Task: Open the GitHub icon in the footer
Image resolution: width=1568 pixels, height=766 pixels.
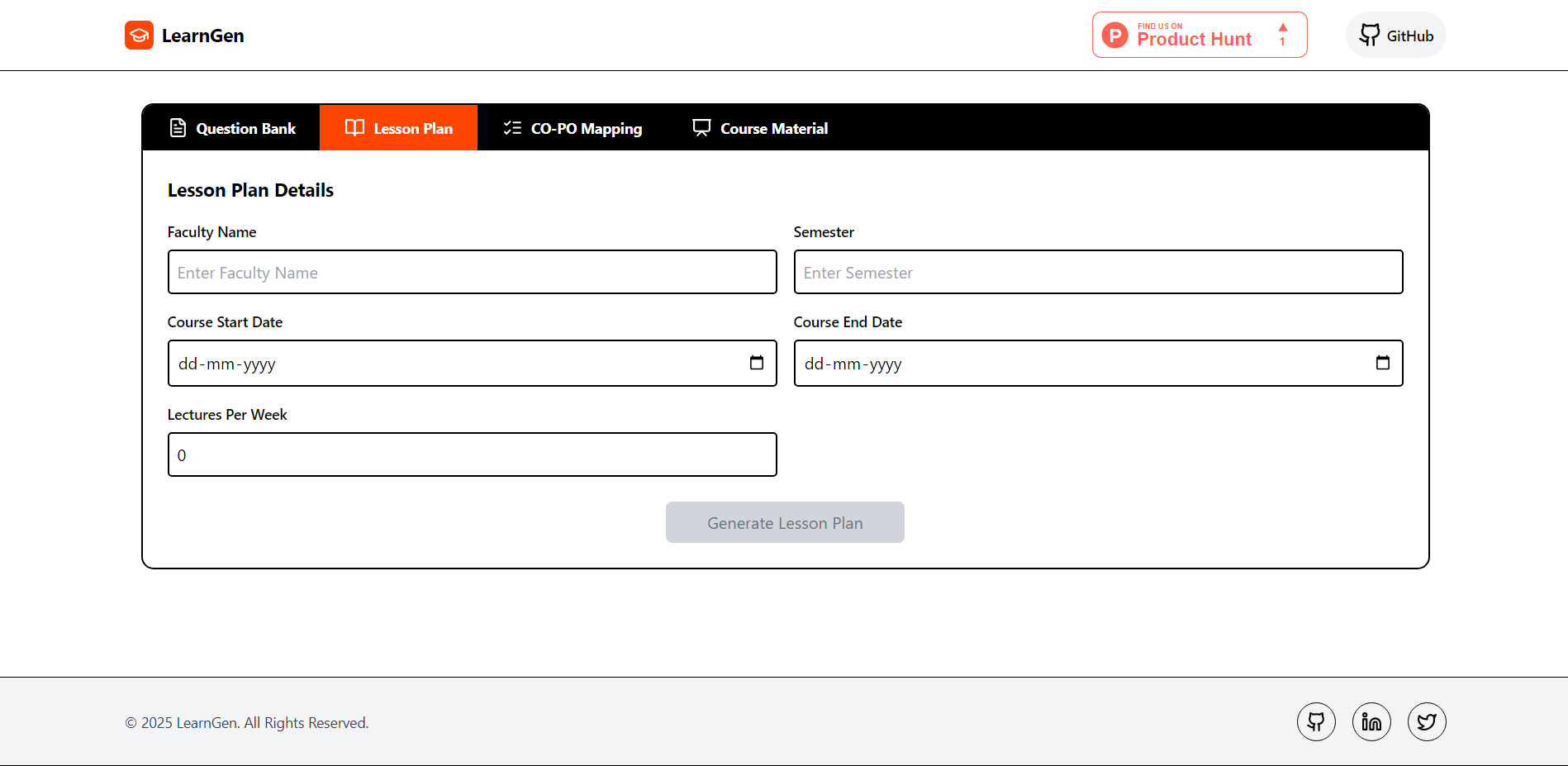Action: pos(1316,721)
